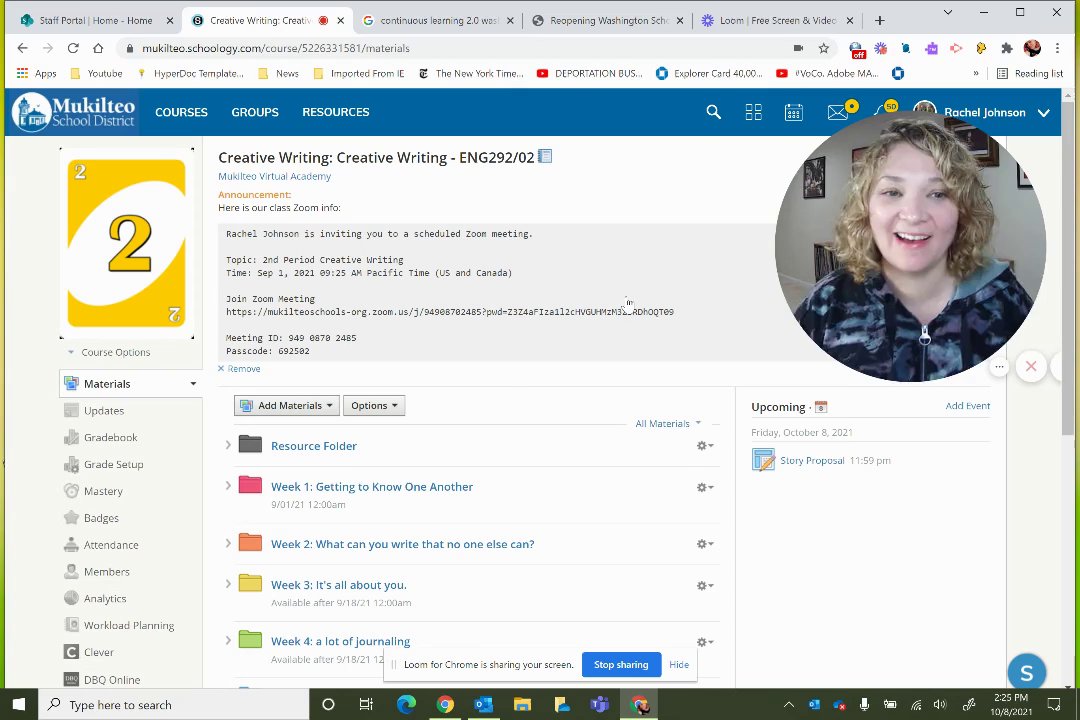Click the Mukilteo School District logo
The width and height of the screenshot is (1080, 720).
(x=74, y=112)
